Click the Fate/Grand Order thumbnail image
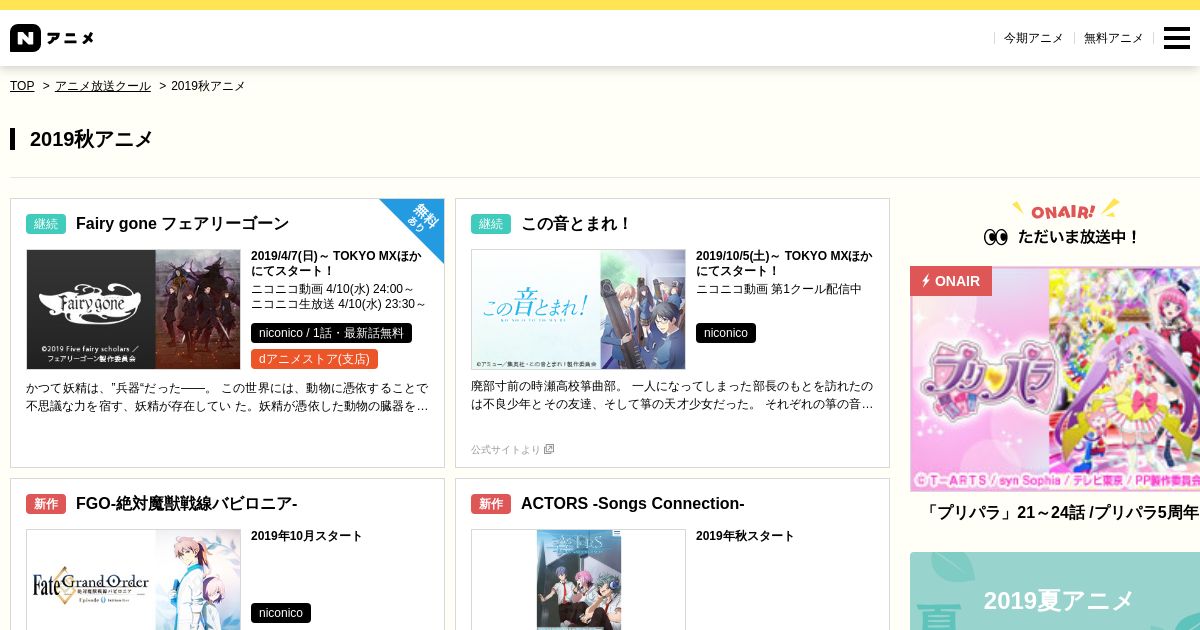This screenshot has width=1200, height=630. [x=133, y=579]
